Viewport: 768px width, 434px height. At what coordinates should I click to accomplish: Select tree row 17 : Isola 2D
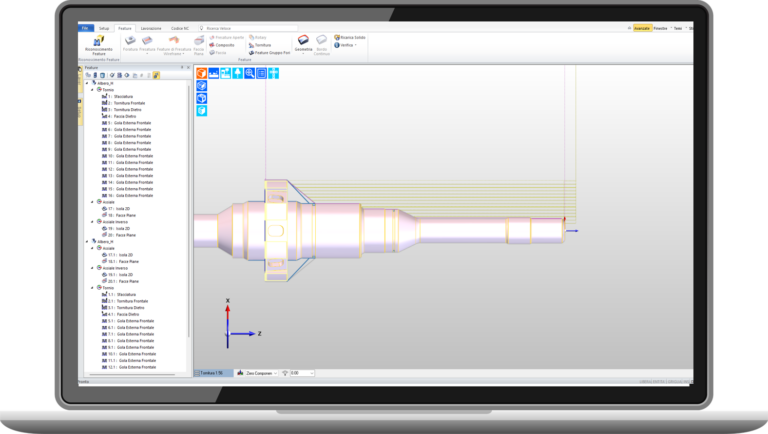(x=116, y=209)
